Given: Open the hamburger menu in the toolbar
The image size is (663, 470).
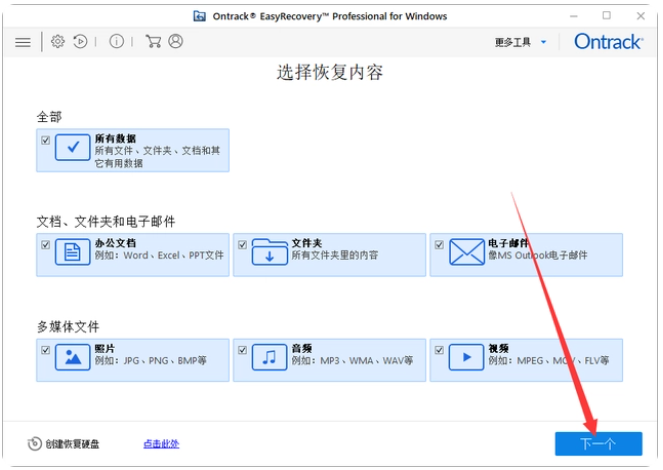Looking at the screenshot, I should (23, 42).
